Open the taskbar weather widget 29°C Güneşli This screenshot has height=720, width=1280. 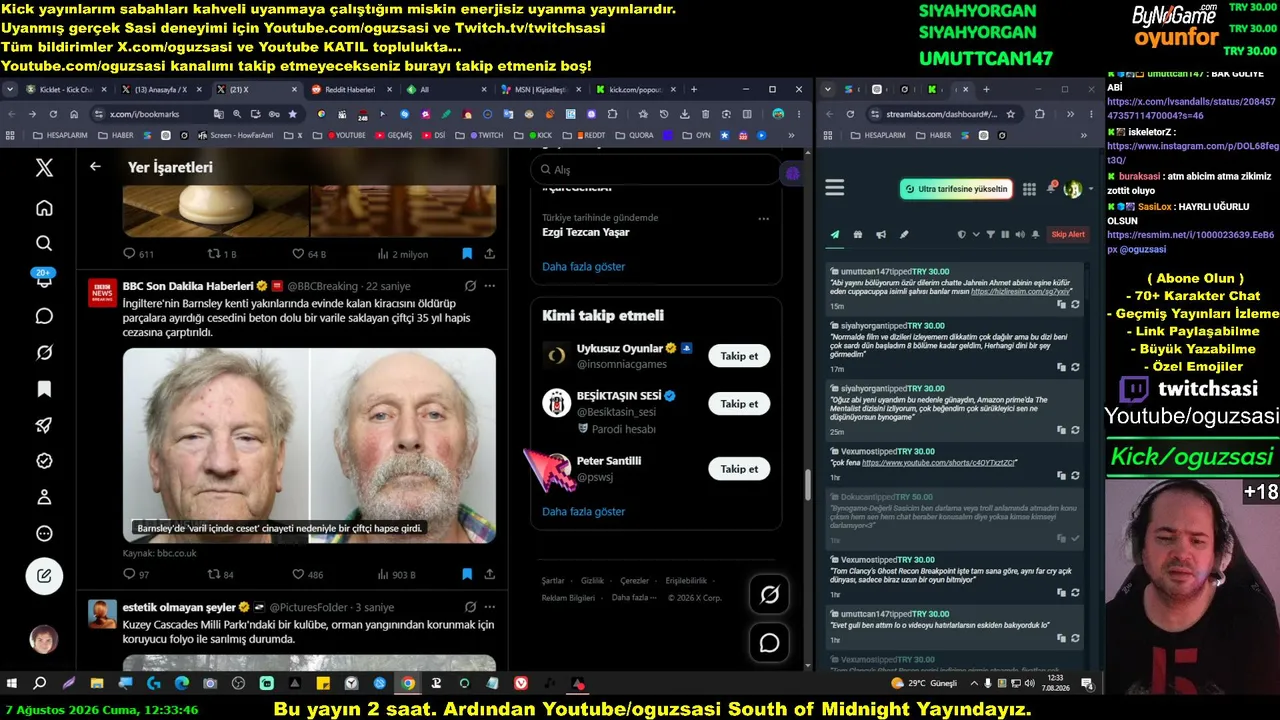pos(923,684)
